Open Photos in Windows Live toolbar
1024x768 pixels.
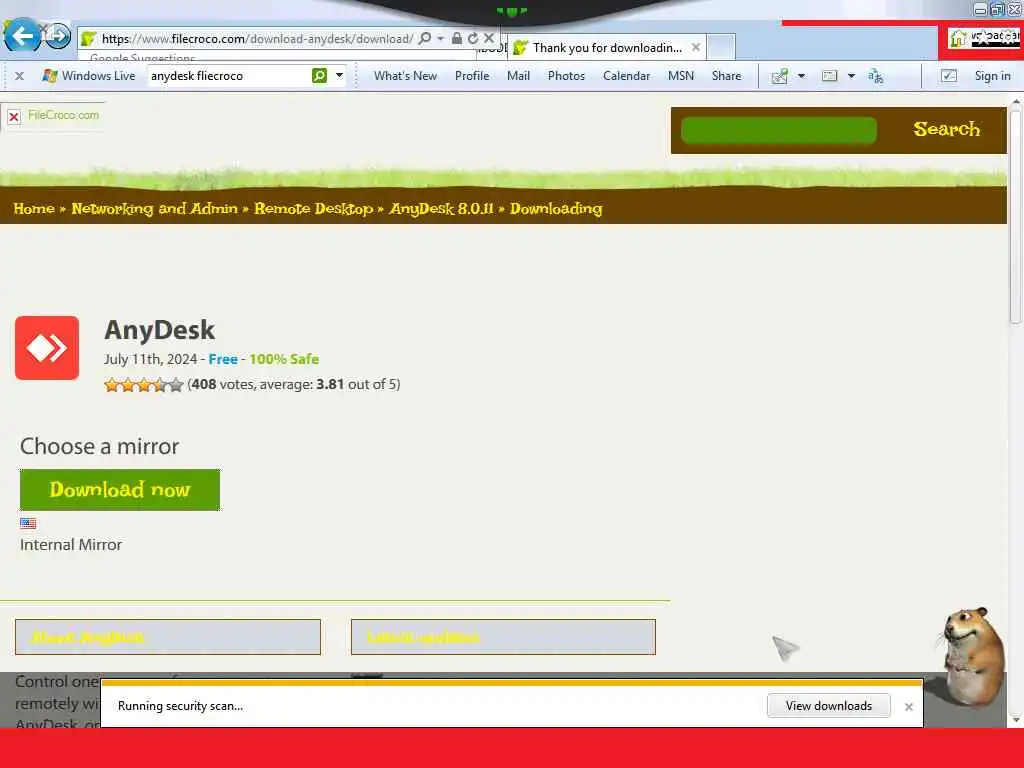pos(566,76)
